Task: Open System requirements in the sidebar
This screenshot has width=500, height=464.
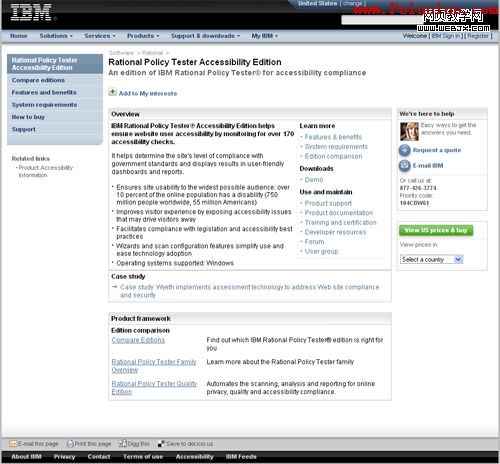Action: click(44, 105)
